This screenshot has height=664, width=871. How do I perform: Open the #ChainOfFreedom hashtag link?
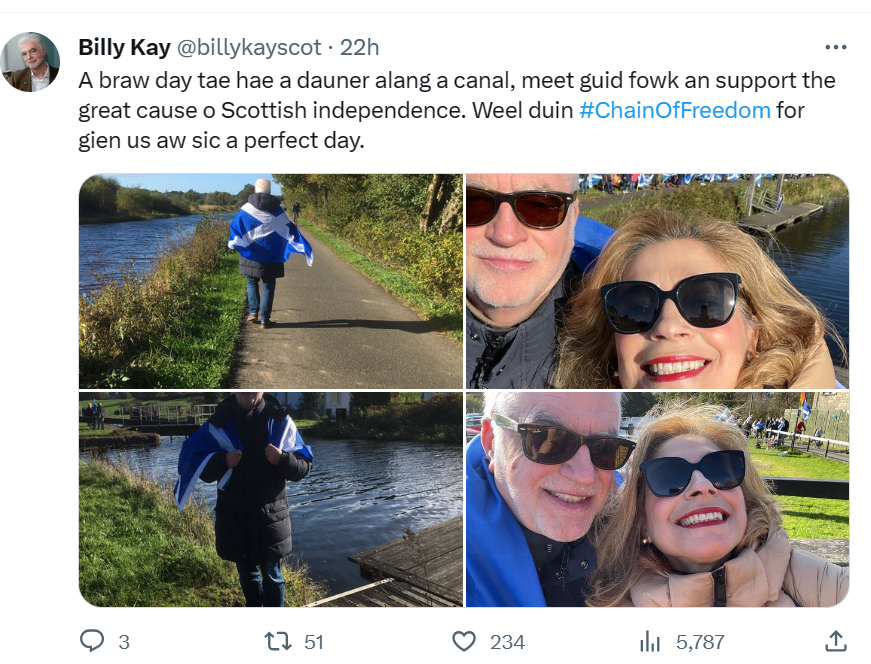[675, 110]
